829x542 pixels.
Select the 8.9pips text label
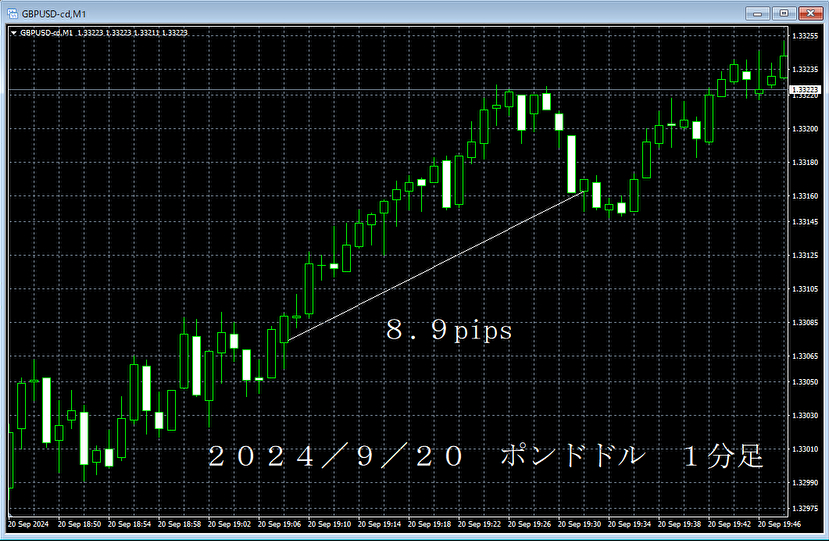(x=449, y=330)
